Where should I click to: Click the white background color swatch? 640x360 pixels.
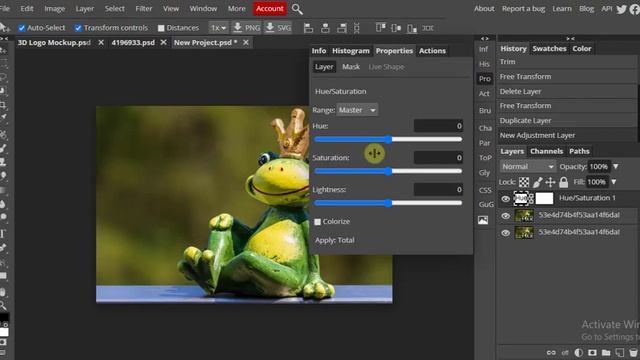[x=4, y=332]
